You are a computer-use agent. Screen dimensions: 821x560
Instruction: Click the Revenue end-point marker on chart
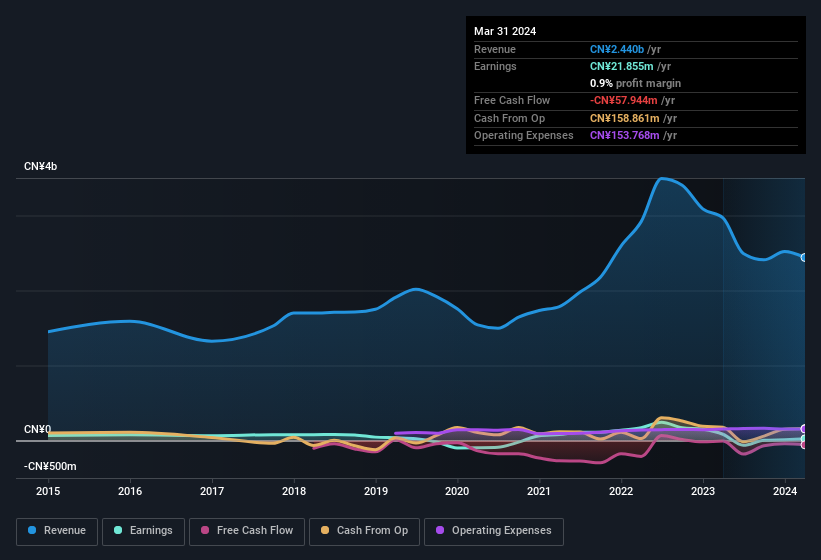(804, 257)
